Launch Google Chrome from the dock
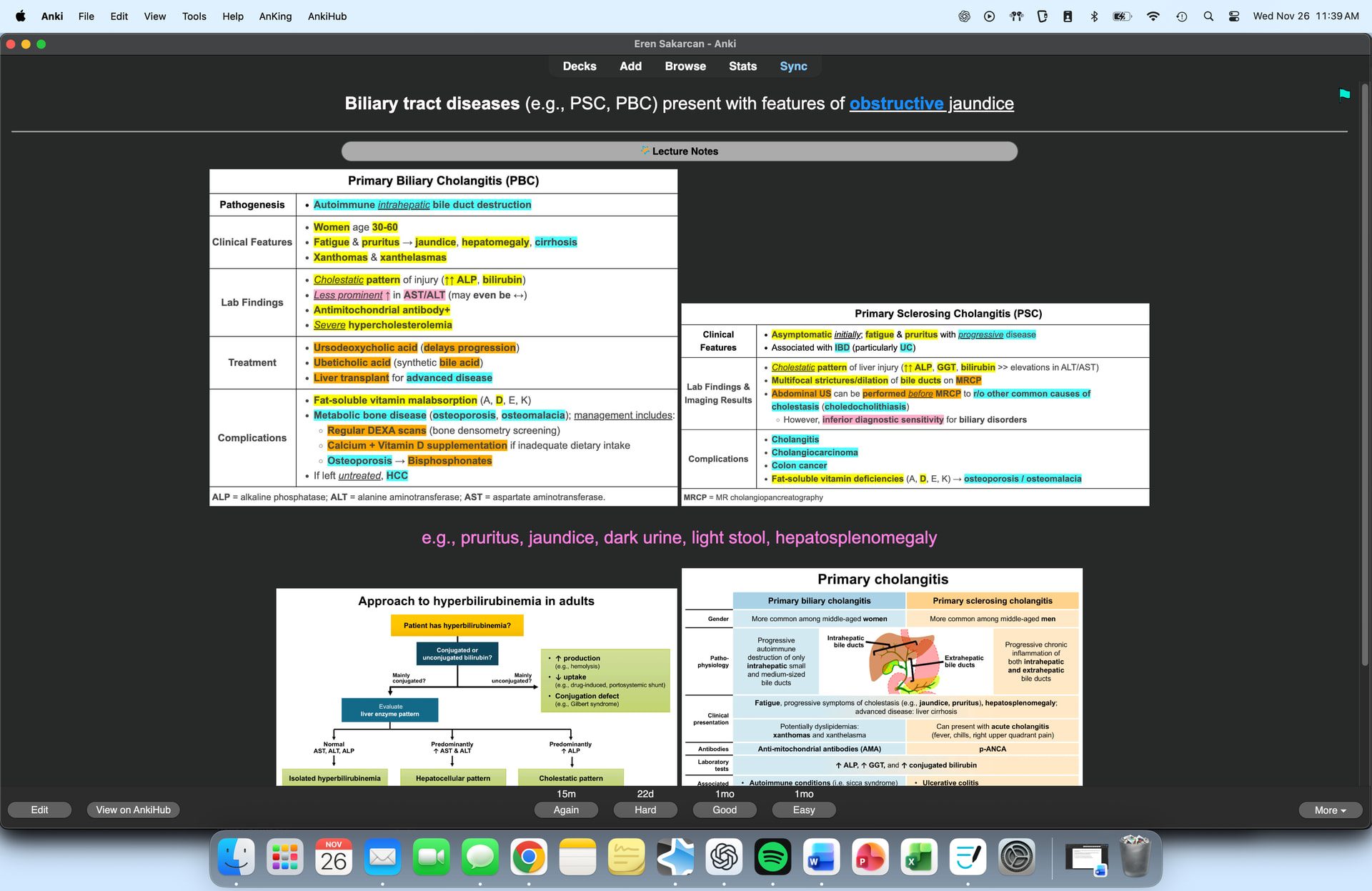1372x891 pixels. pos(529,857)
